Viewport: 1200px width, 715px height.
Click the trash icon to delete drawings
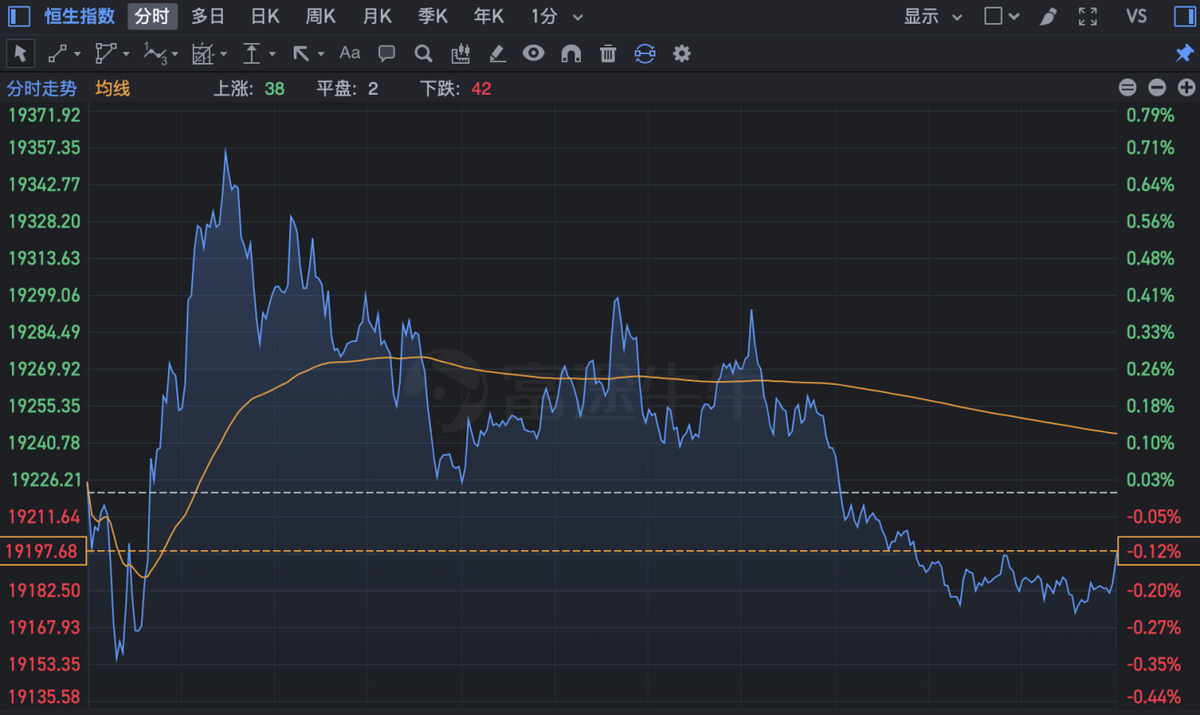coord(608,53)
